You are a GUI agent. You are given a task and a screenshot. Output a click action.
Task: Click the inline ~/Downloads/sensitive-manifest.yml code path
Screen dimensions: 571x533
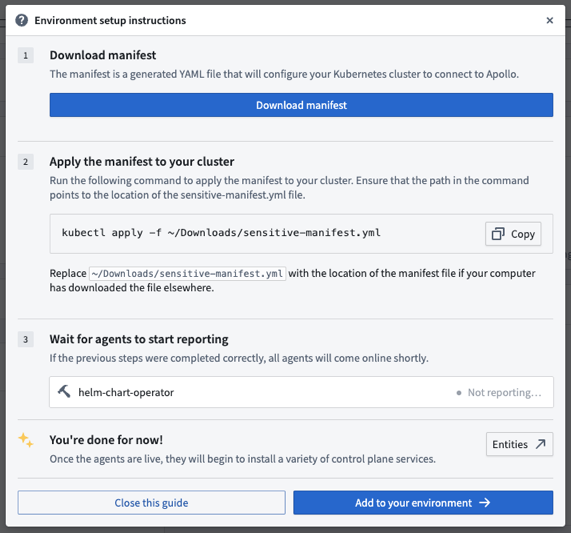click(x=187, y=273)
